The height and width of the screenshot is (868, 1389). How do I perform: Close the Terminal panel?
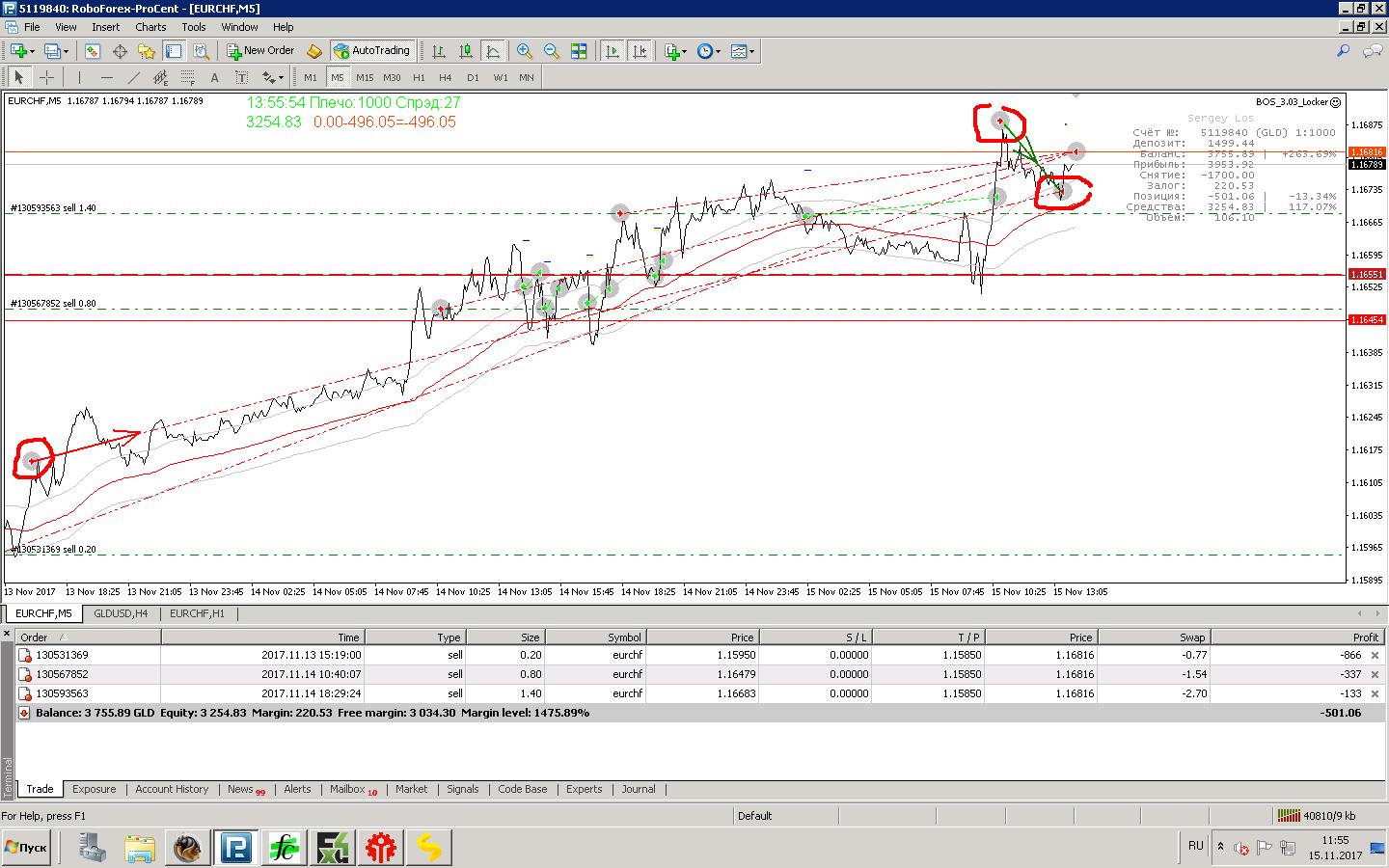[7, 634]
